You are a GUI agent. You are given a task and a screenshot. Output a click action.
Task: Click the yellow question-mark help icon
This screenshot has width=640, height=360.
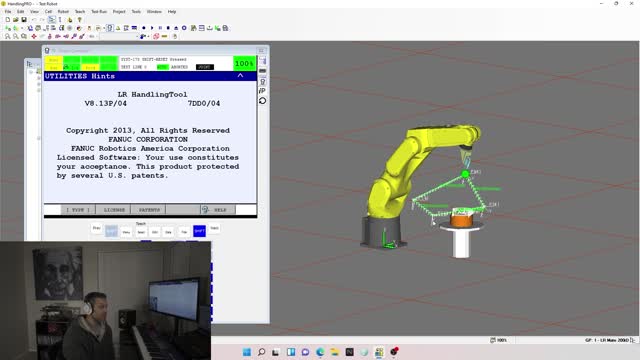[80, 20]
